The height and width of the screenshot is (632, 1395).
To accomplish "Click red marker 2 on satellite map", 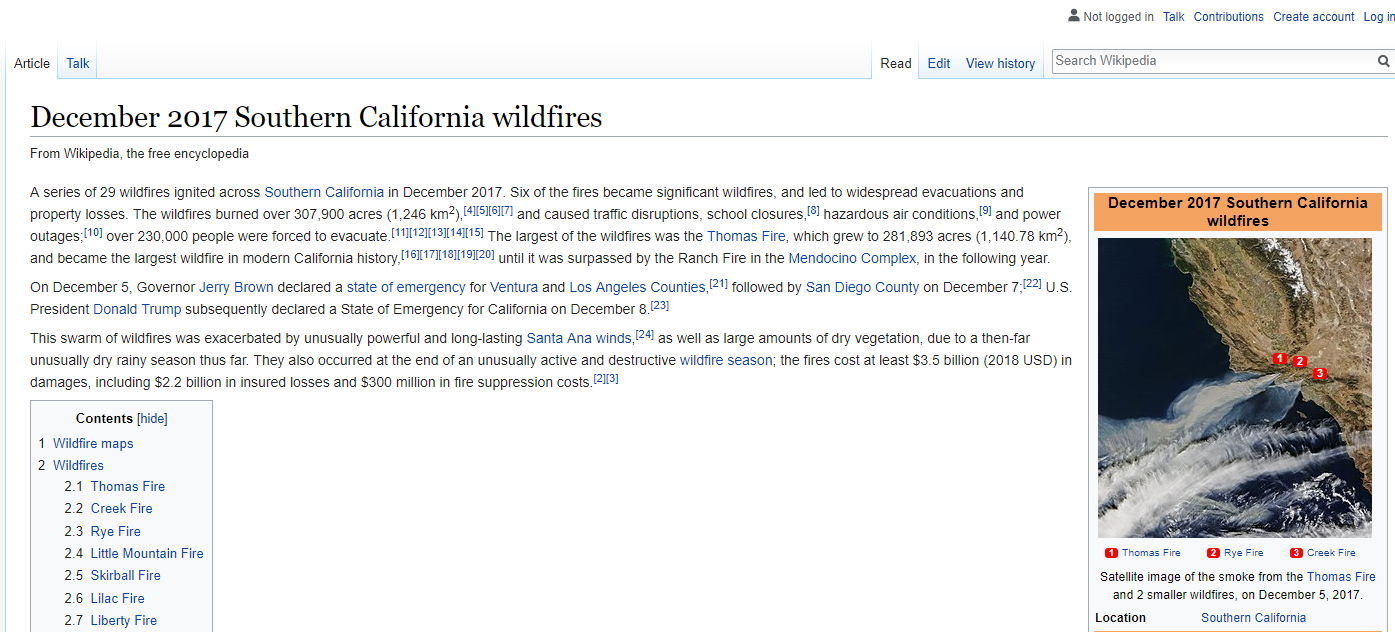I will 1300,361.
